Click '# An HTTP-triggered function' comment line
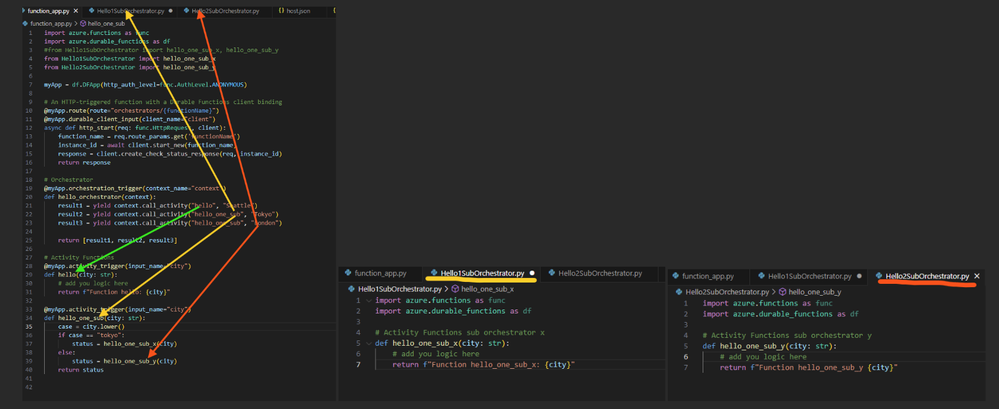 click(x=163, y=102)
